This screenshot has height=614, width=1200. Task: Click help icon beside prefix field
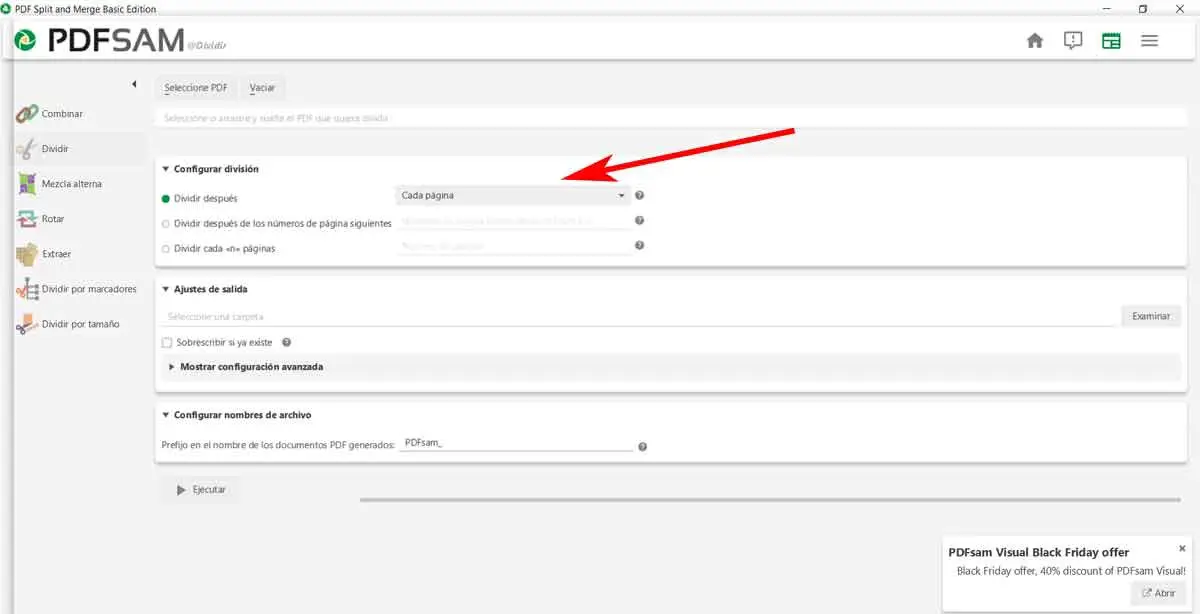tap(642, 447)
